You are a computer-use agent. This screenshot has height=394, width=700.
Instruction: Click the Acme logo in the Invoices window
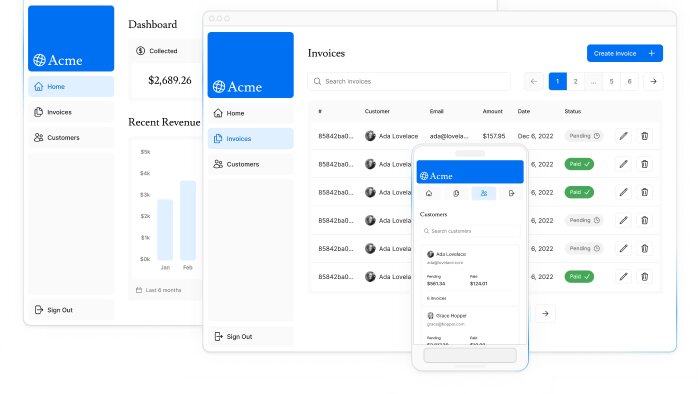pos(237,87)
